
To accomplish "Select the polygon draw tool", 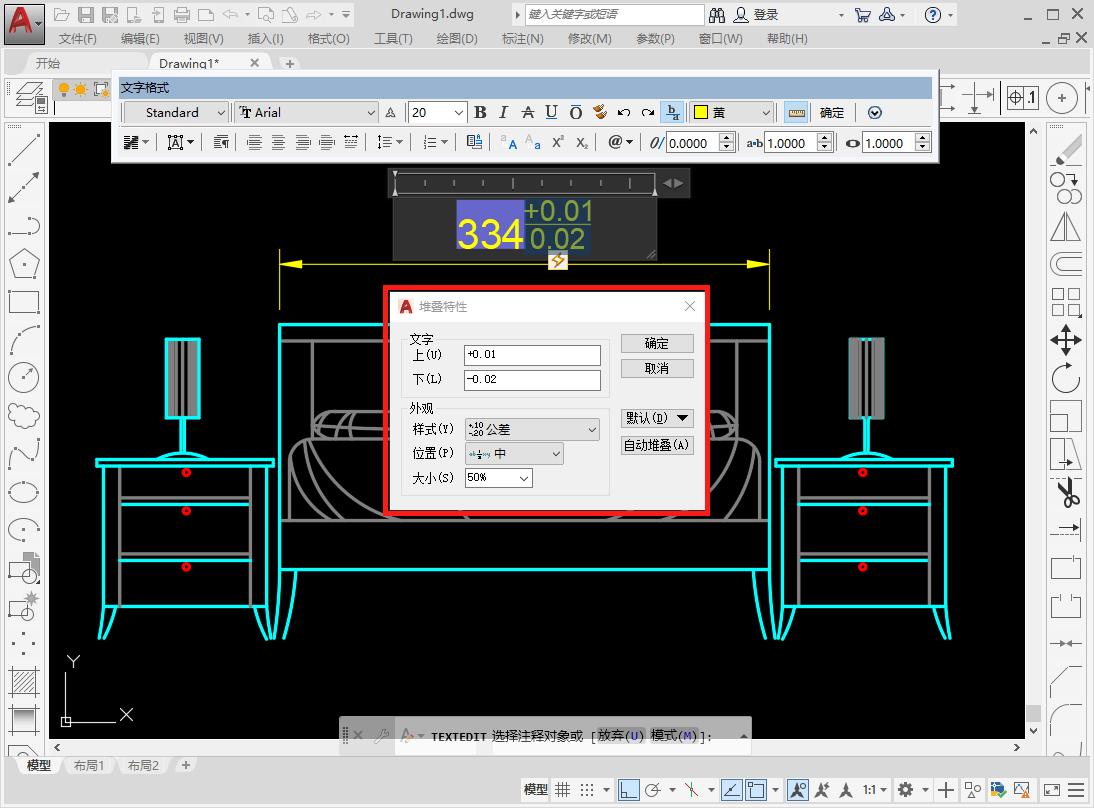I will [23, 264].
